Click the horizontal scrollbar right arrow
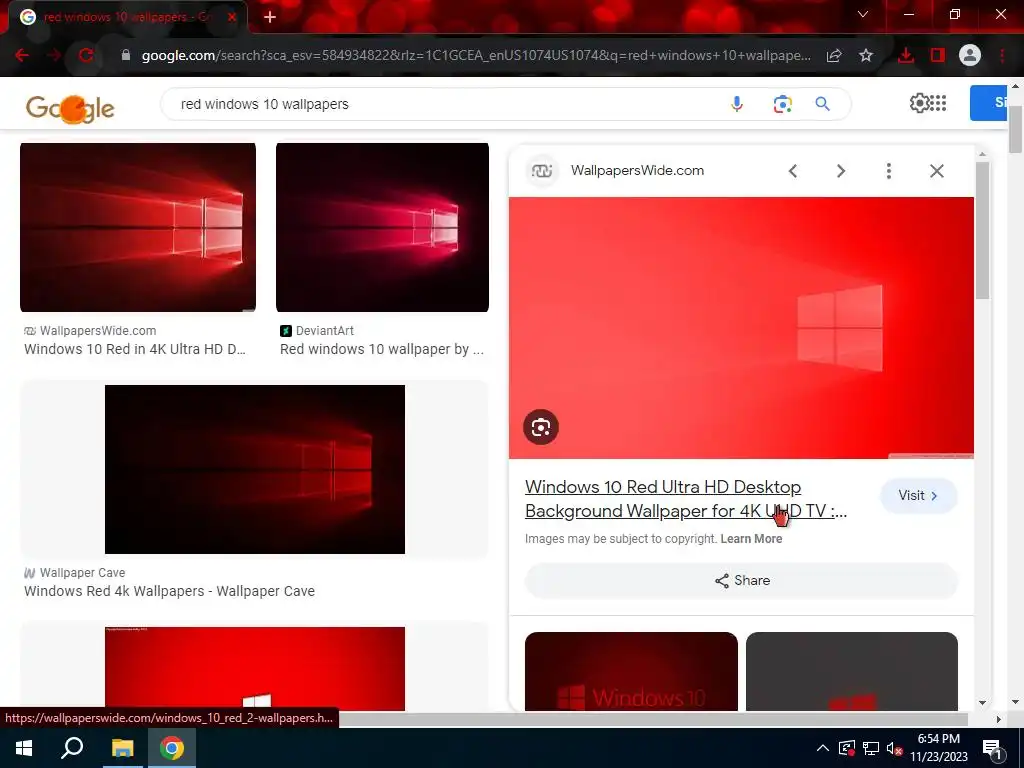The image size is (1024, 768). (x=998, y=719)
